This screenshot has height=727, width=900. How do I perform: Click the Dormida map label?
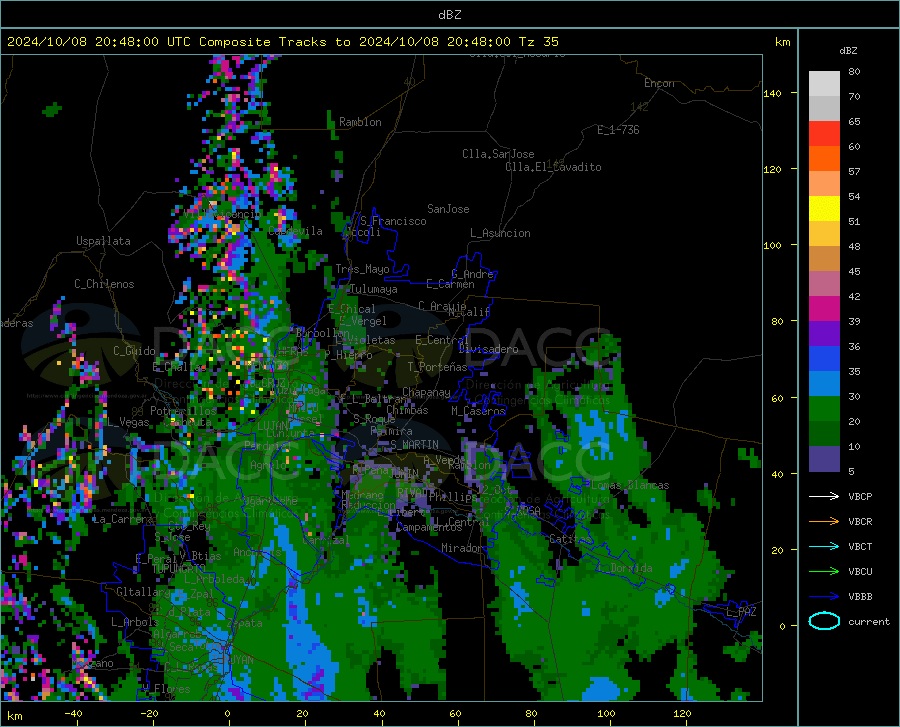click(x=631, y=568)
